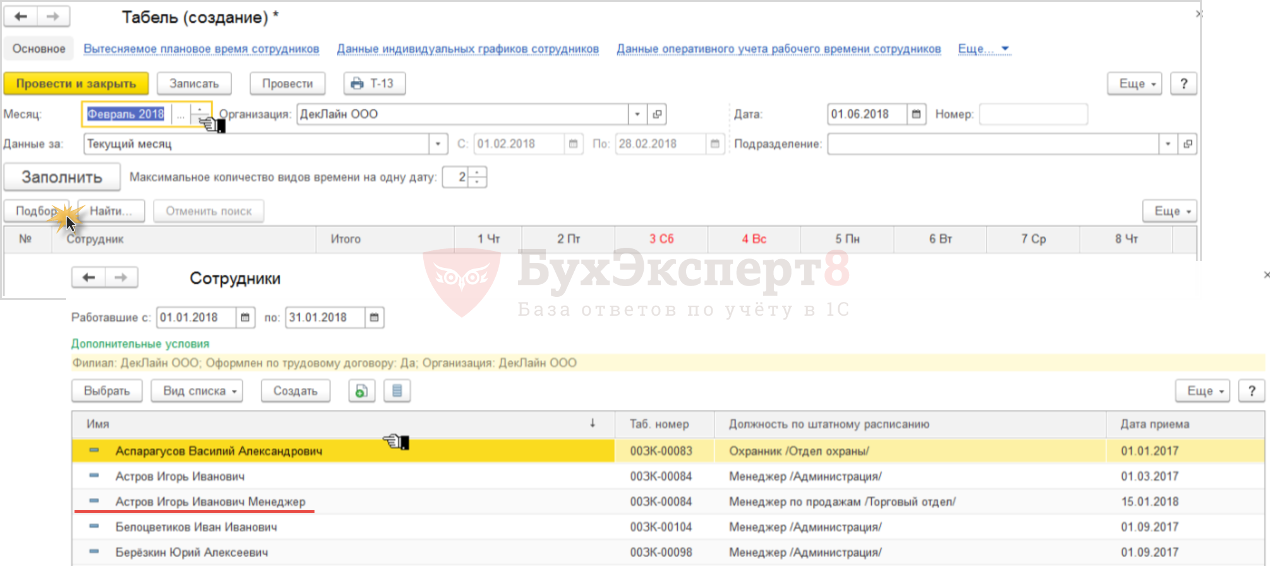Click the green refresh document icon
The height and width of the screenshot is (566, 1271).
(361, 391)
